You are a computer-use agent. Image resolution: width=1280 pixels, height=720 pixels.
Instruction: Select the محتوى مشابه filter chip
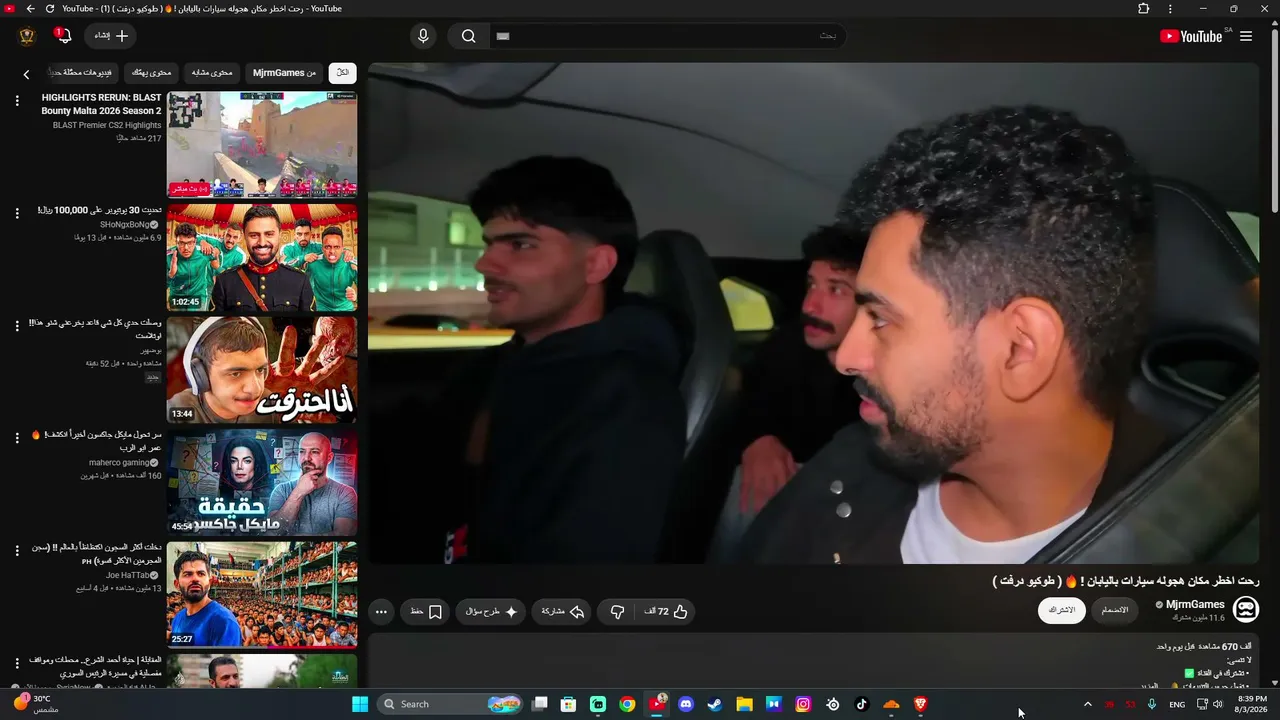coord(212,73)
